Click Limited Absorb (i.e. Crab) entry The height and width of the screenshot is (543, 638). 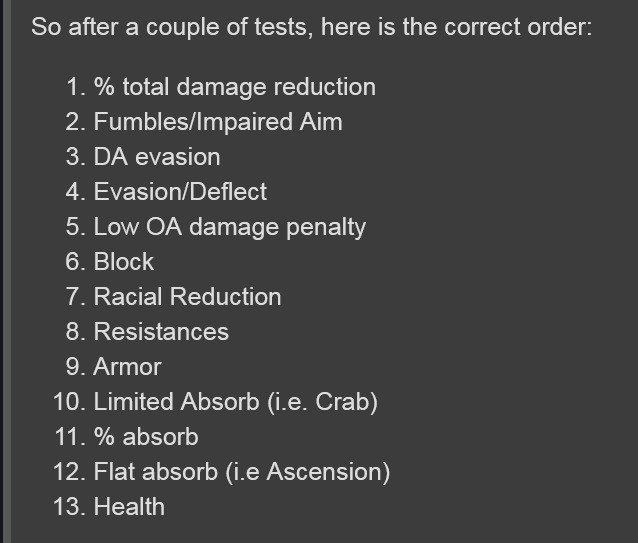236,402
